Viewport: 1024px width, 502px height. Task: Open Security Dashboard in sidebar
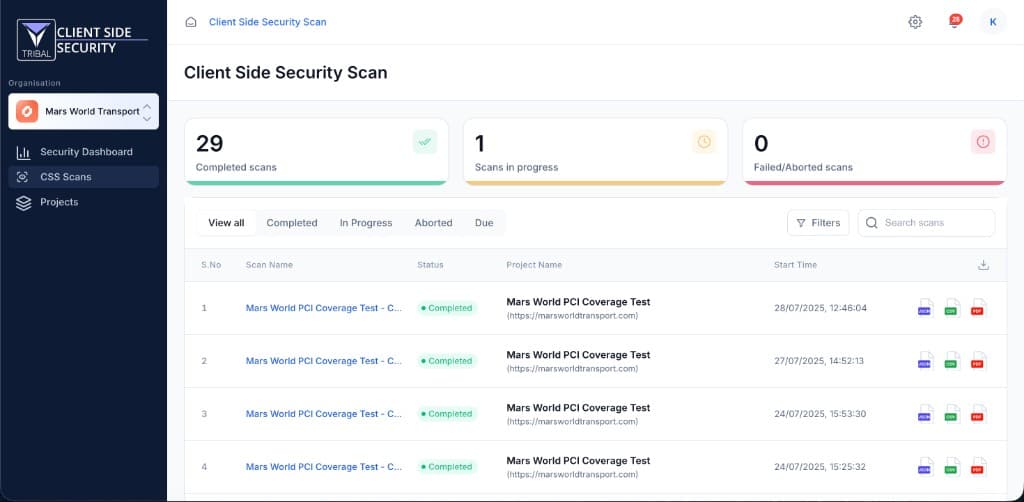click(84, 152)
